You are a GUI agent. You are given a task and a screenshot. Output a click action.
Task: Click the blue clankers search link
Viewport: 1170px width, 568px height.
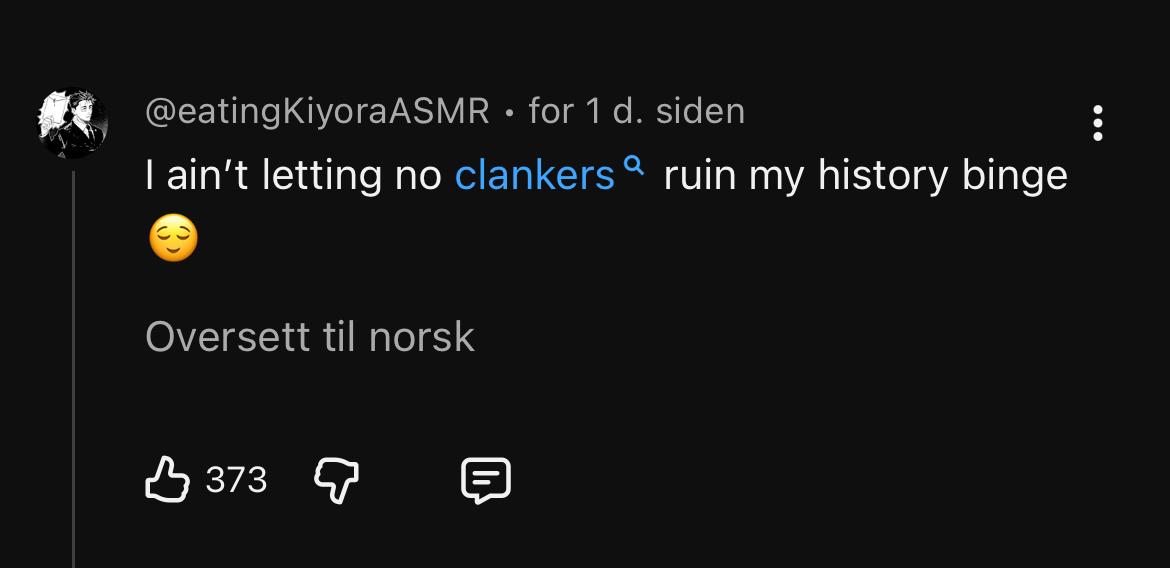tap(534, 176)
